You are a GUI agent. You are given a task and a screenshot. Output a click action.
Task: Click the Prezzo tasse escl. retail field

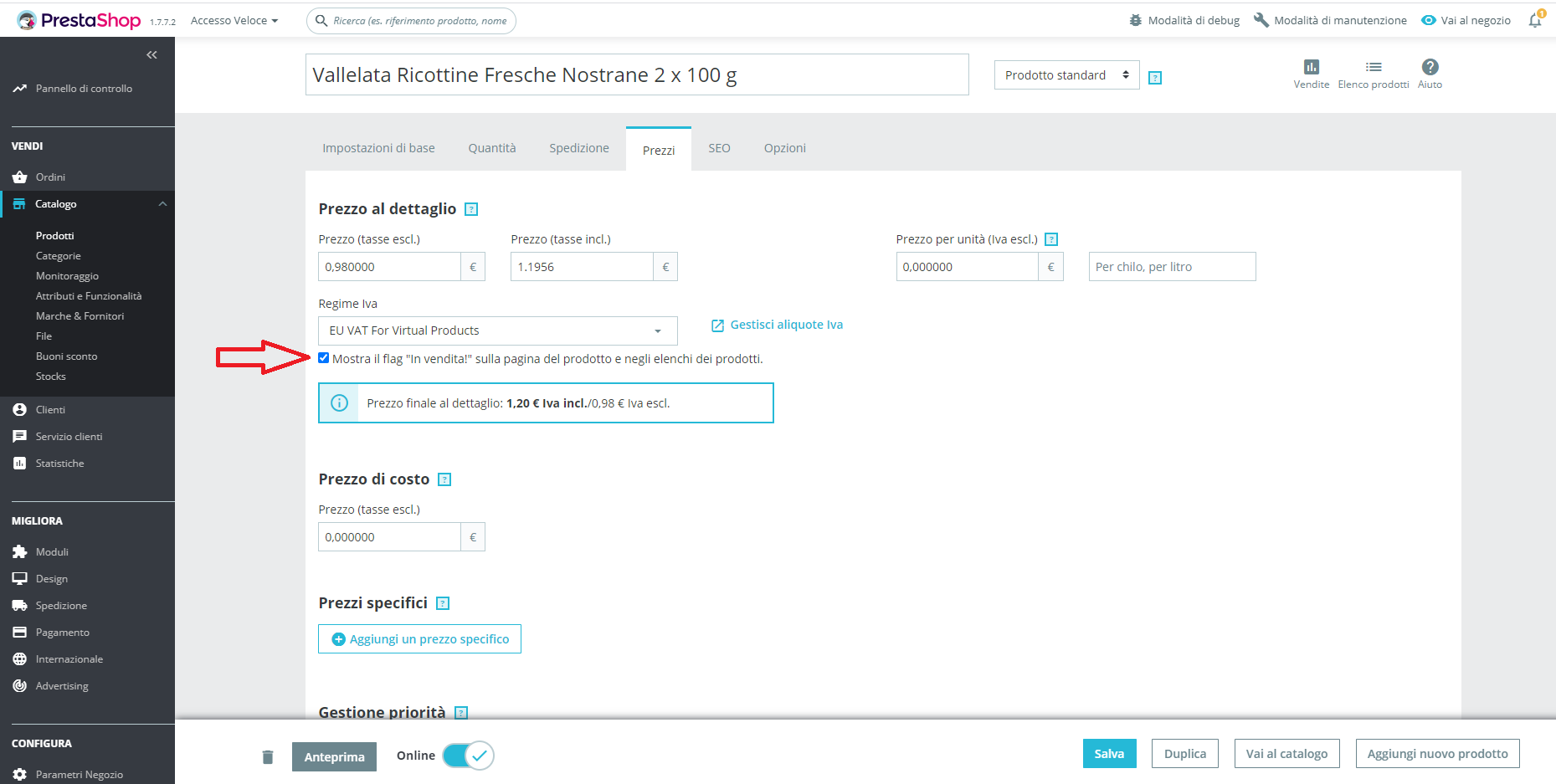click(x=389, y=267)
